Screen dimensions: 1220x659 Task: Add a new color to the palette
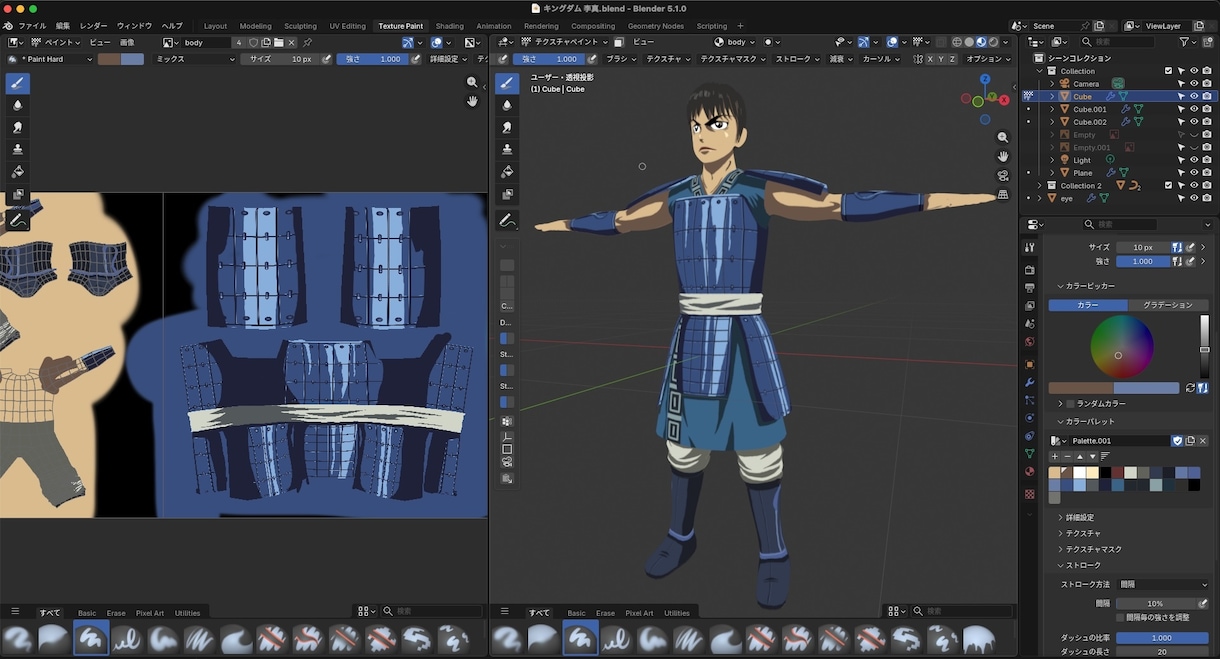pyautogui.click(x=1054, y=456)
